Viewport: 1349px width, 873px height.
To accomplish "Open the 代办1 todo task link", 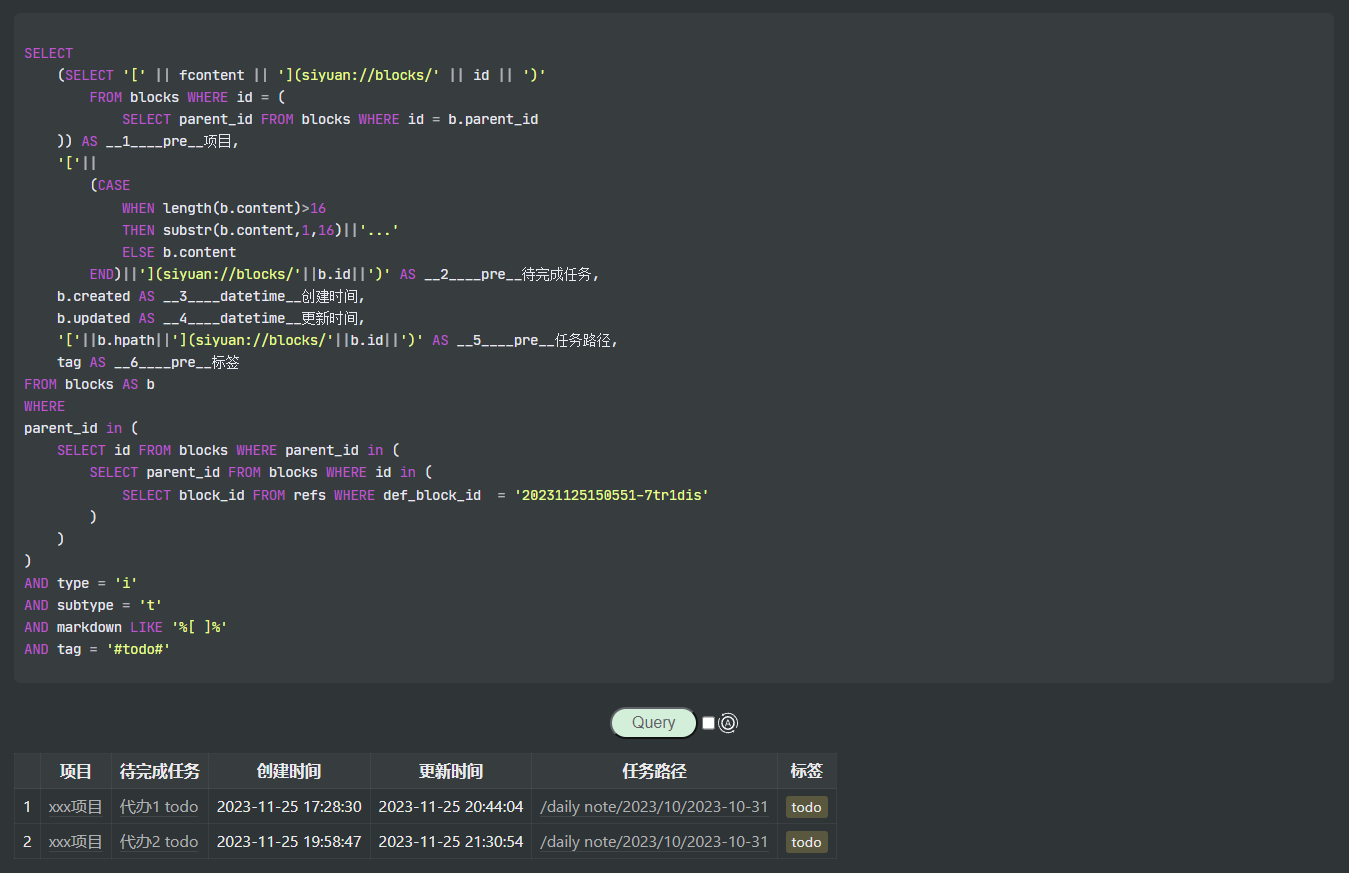I will click(159, 806).
